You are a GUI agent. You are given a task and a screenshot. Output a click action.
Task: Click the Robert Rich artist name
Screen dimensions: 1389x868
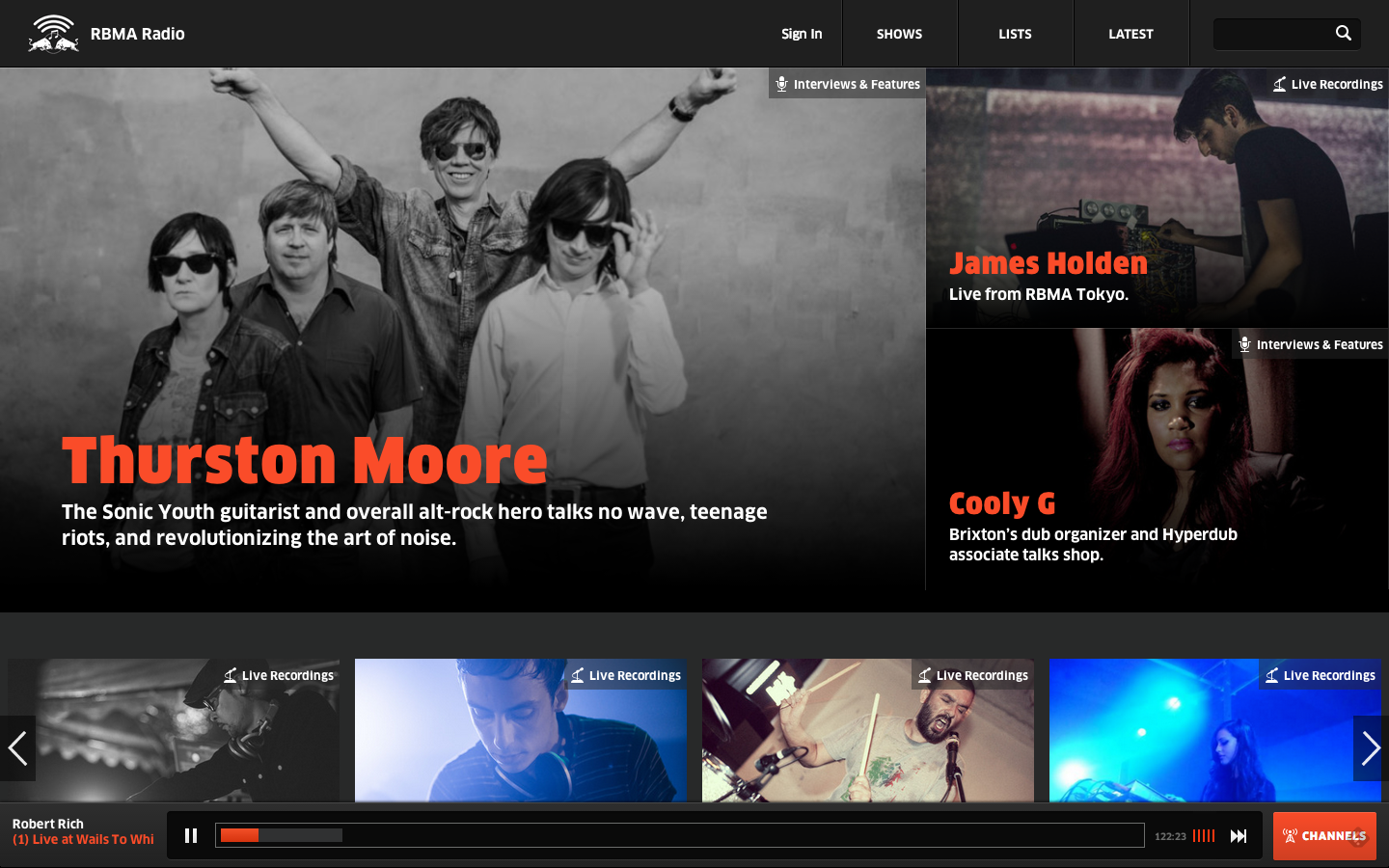(x=48, y=824)
